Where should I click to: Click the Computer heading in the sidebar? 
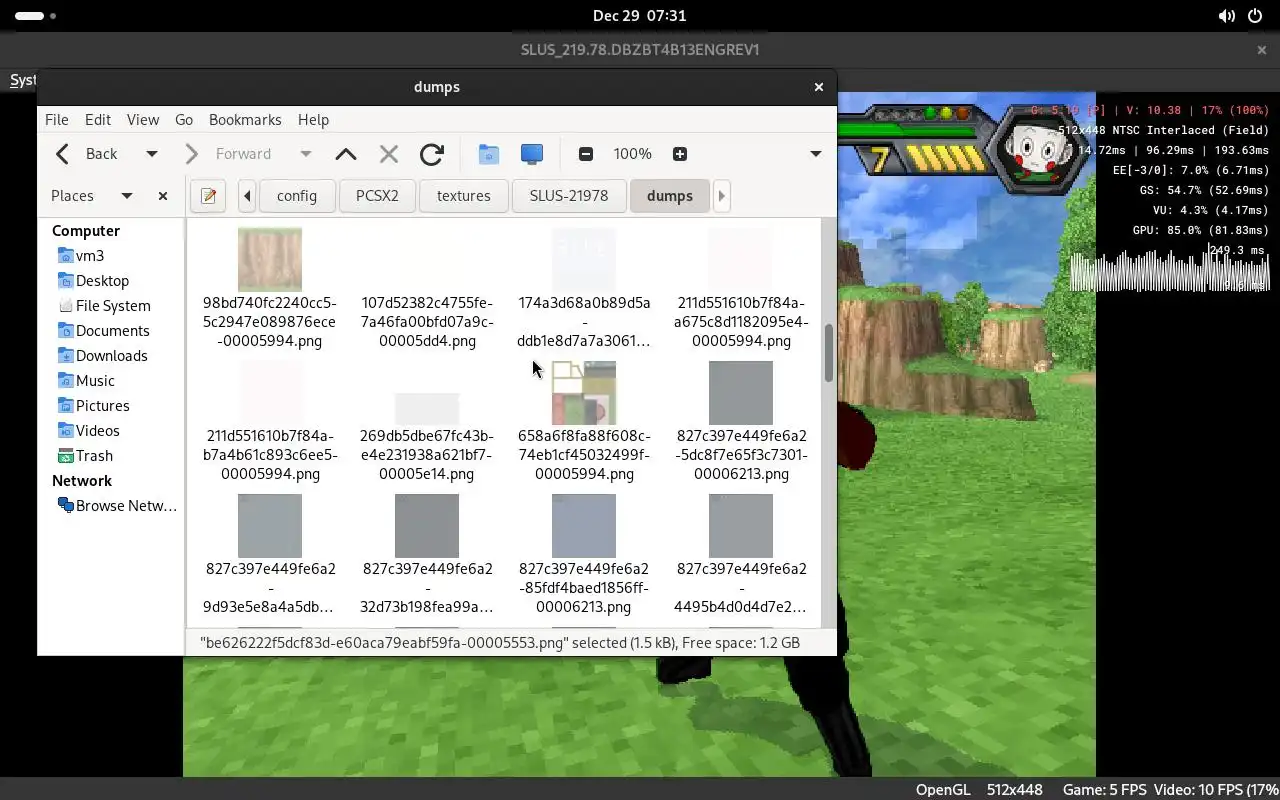tap(86, 231)
